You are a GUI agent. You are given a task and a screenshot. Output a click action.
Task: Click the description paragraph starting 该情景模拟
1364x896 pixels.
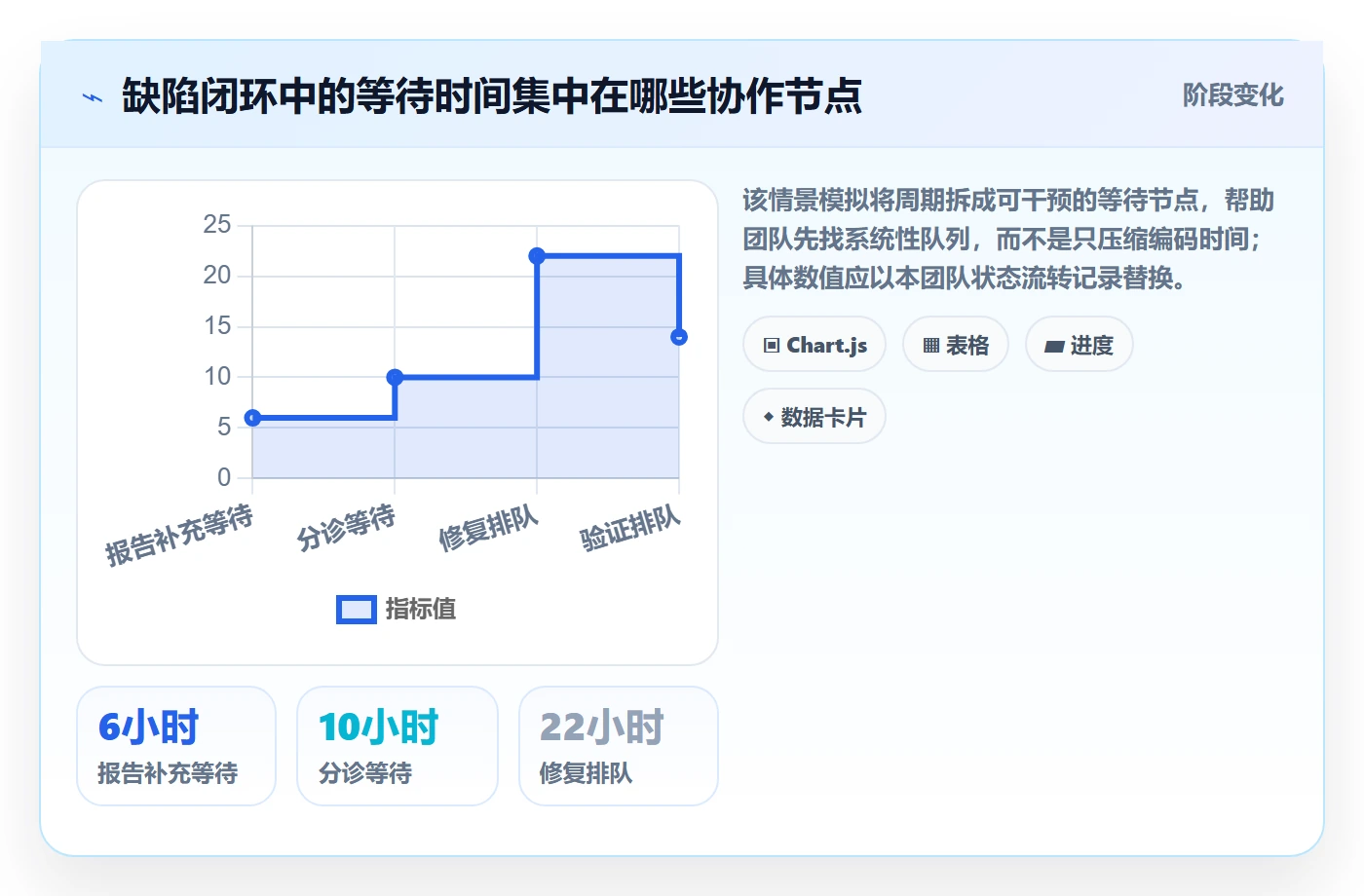pyautogui.click(x=1008, y=240)
